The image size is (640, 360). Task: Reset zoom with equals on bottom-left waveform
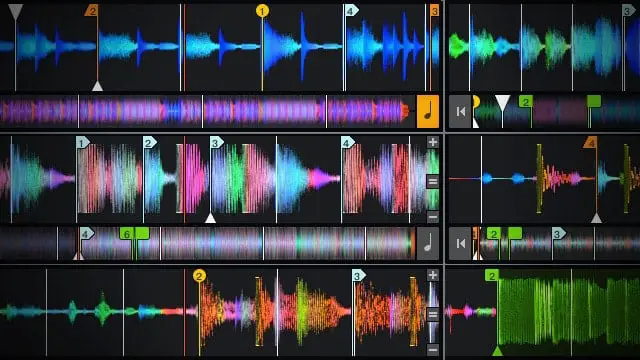(x=433, y=315)
